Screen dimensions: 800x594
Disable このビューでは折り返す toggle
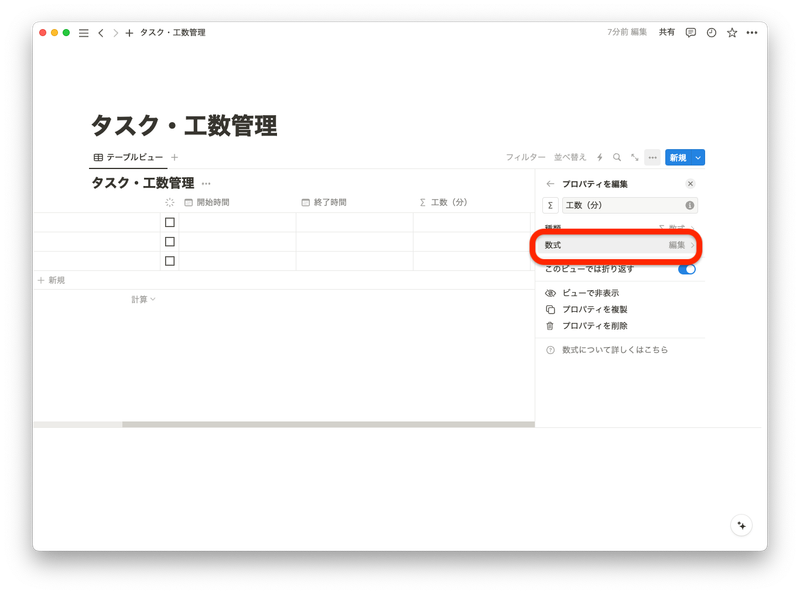pos(688,270)
